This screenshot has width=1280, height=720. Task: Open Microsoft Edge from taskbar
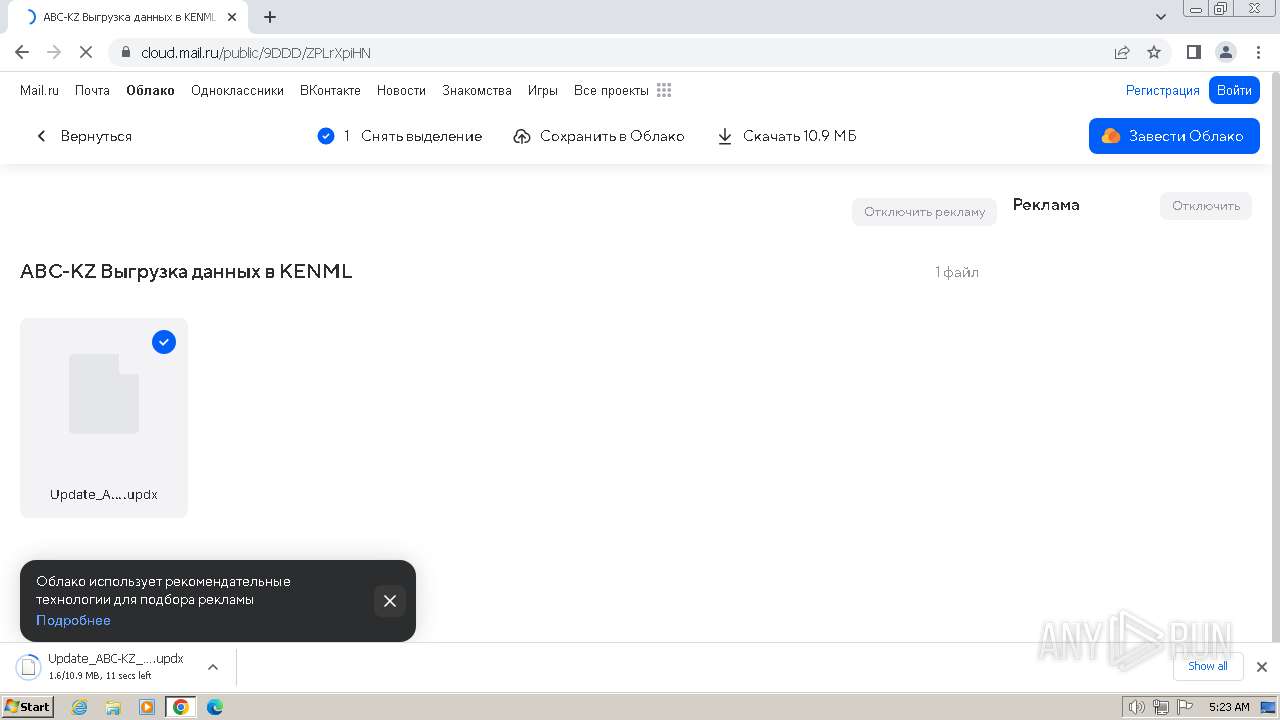pos(215,707)
